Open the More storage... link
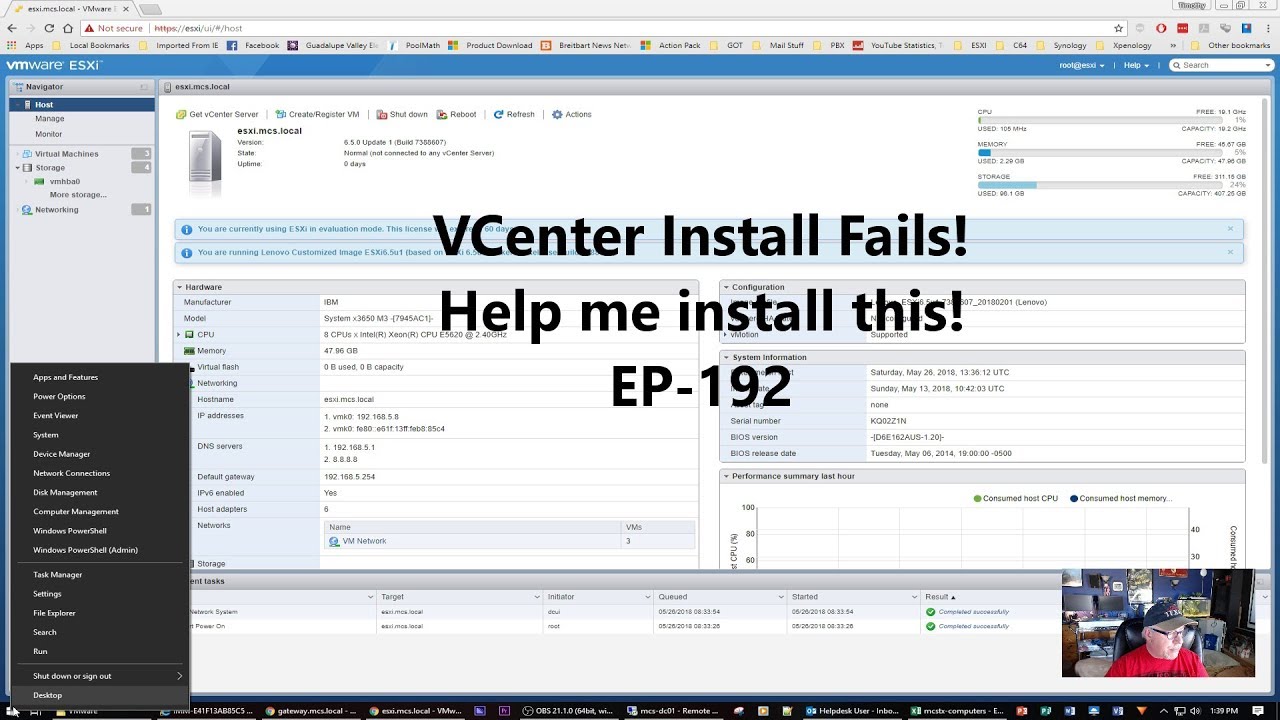The image size is (1280, 720). (78, 195)
